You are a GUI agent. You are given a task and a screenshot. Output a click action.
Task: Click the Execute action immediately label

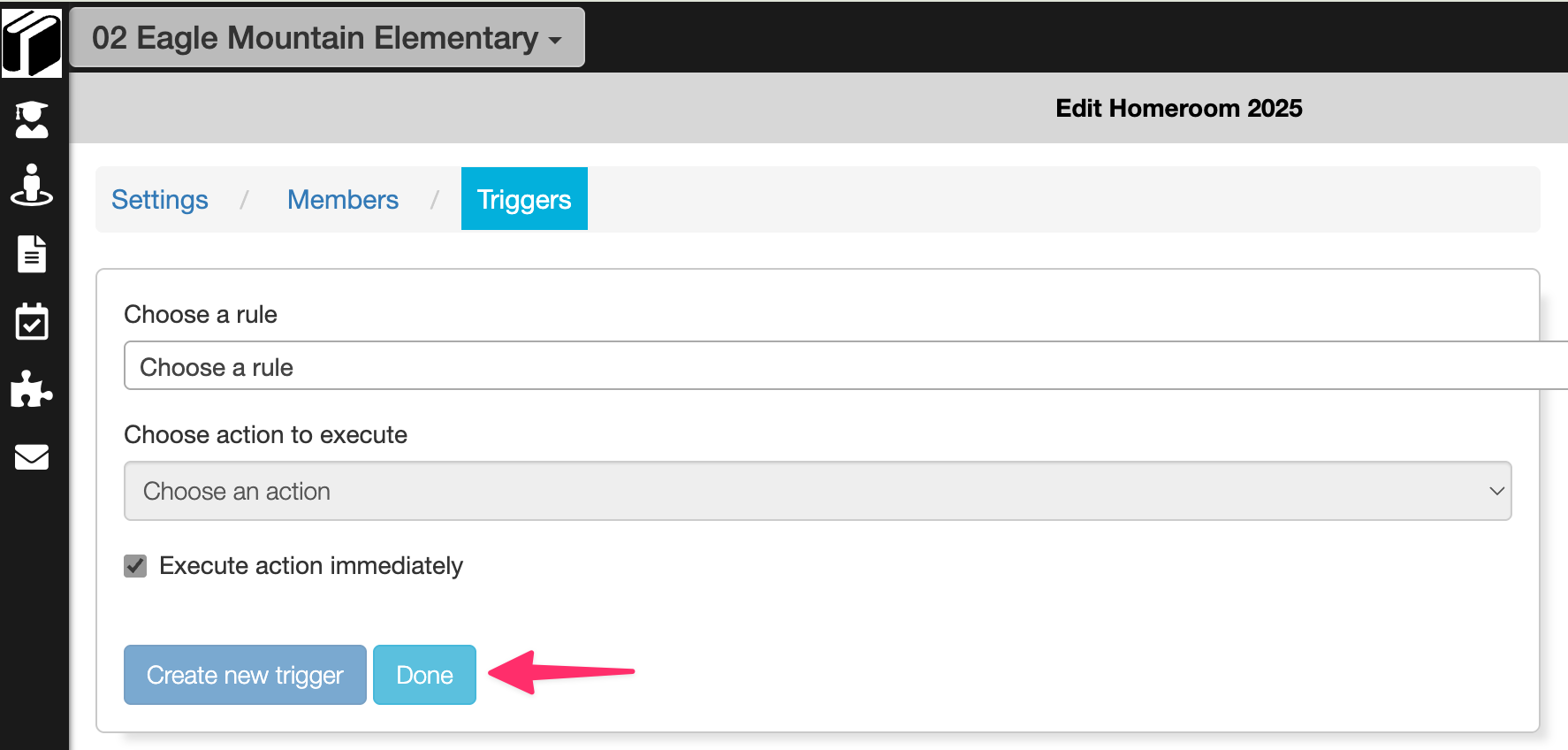[x=311, y=566]
